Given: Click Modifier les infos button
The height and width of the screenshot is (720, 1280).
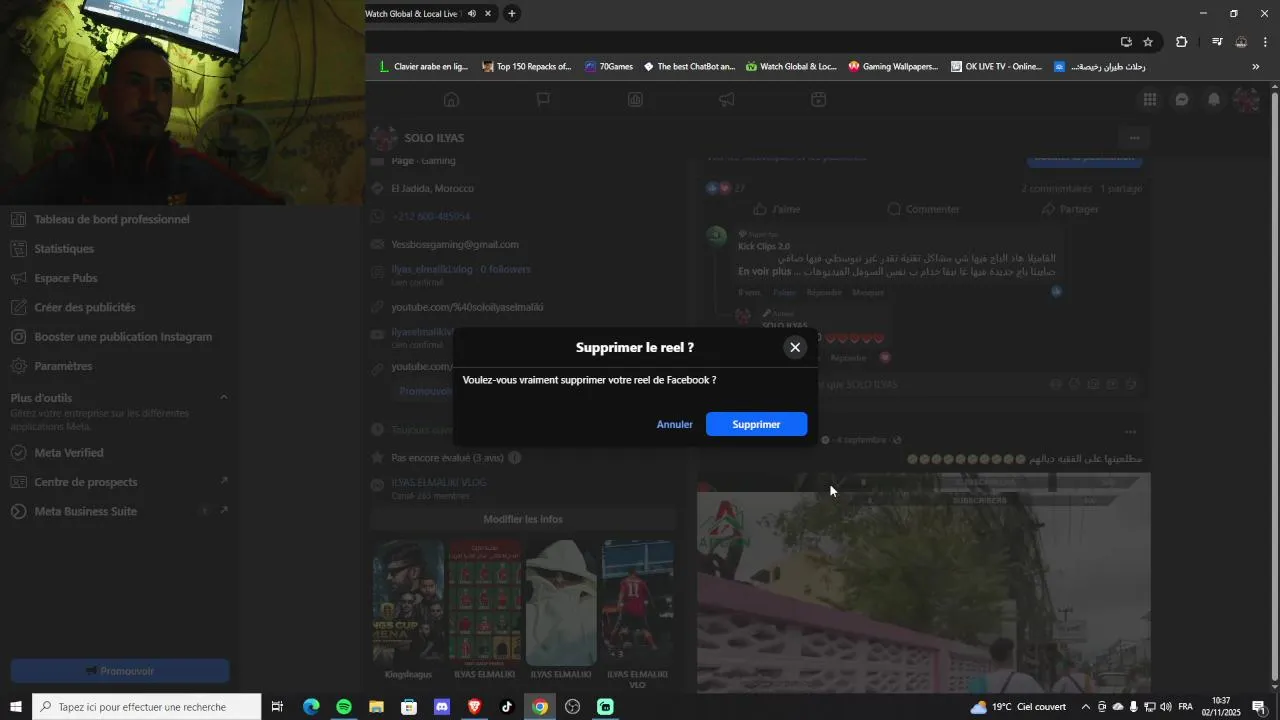Looking at the screenshot, I should pos(523,519).
